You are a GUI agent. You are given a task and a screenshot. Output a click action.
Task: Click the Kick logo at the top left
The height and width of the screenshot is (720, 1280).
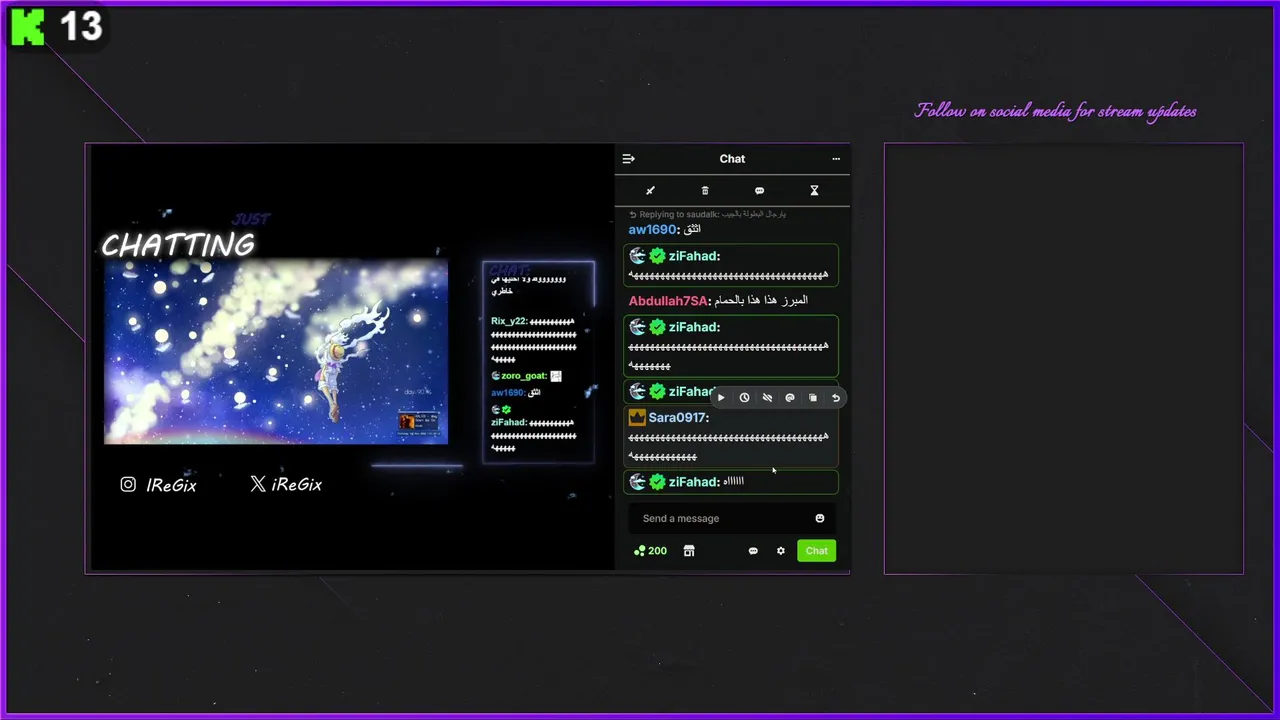pyautogui.click(x=28, y=28)
